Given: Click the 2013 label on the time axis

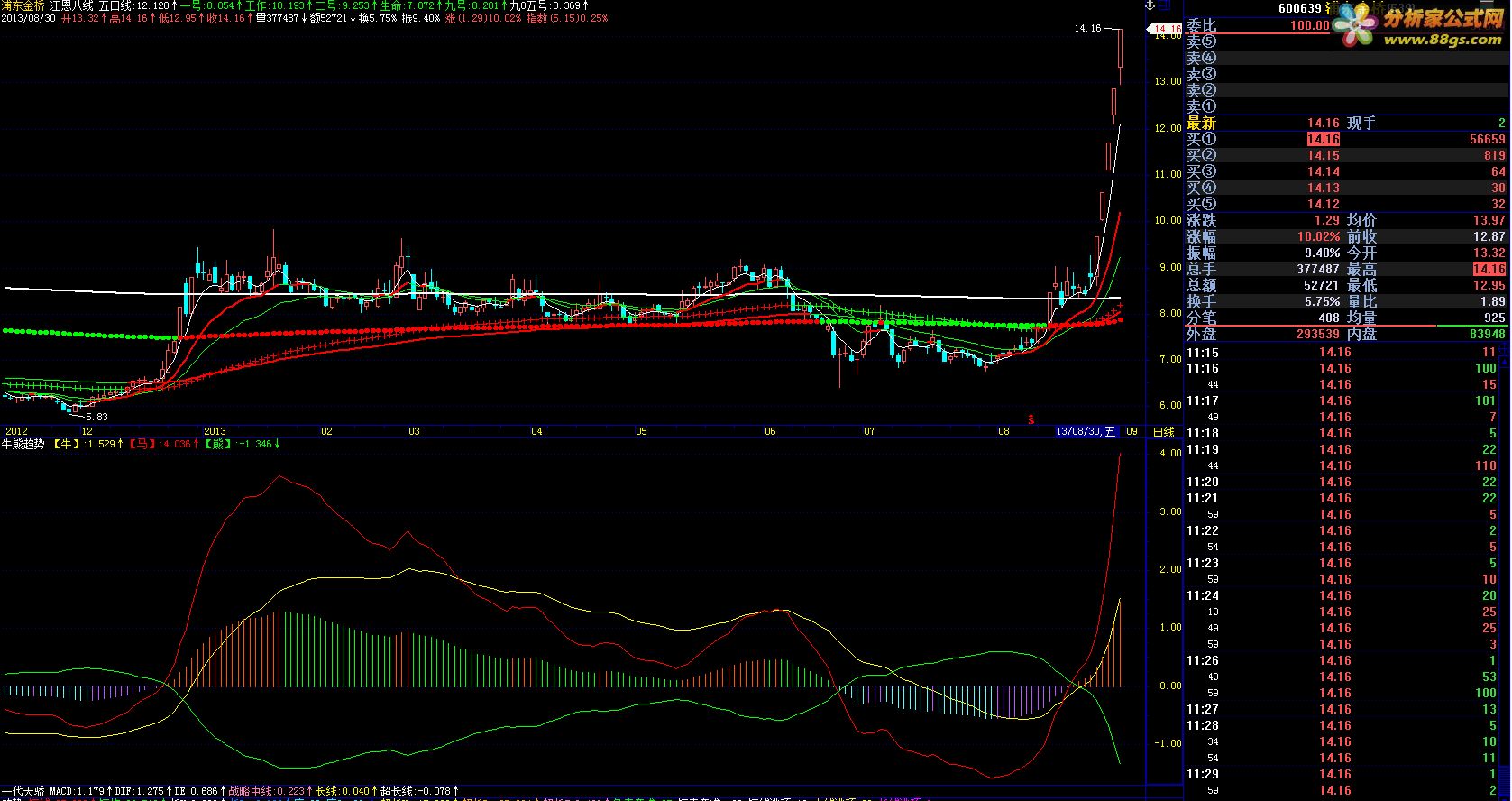Looking at the screenshot, I should pos(215,432).
